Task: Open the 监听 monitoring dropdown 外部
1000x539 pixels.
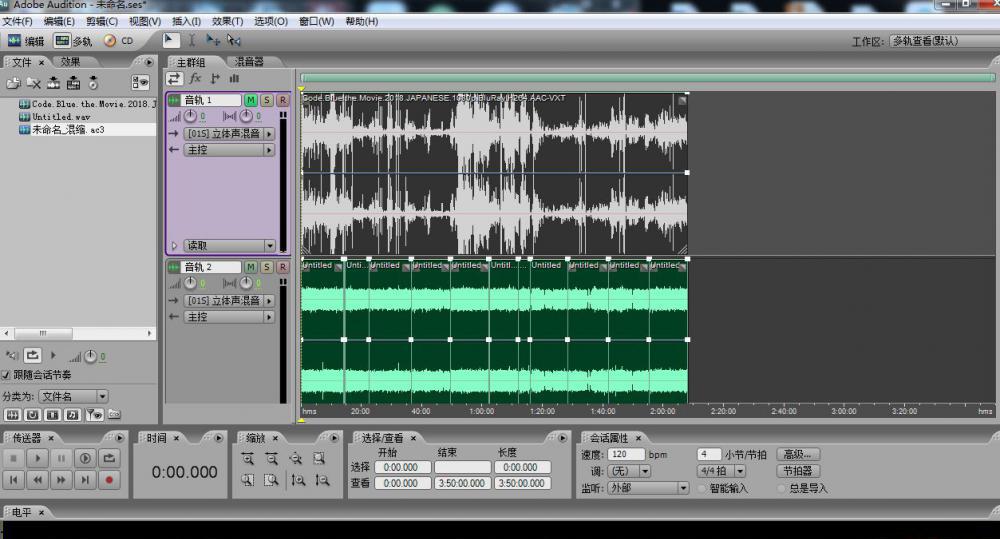Action: pyautogui.click(x=648, y=488)
